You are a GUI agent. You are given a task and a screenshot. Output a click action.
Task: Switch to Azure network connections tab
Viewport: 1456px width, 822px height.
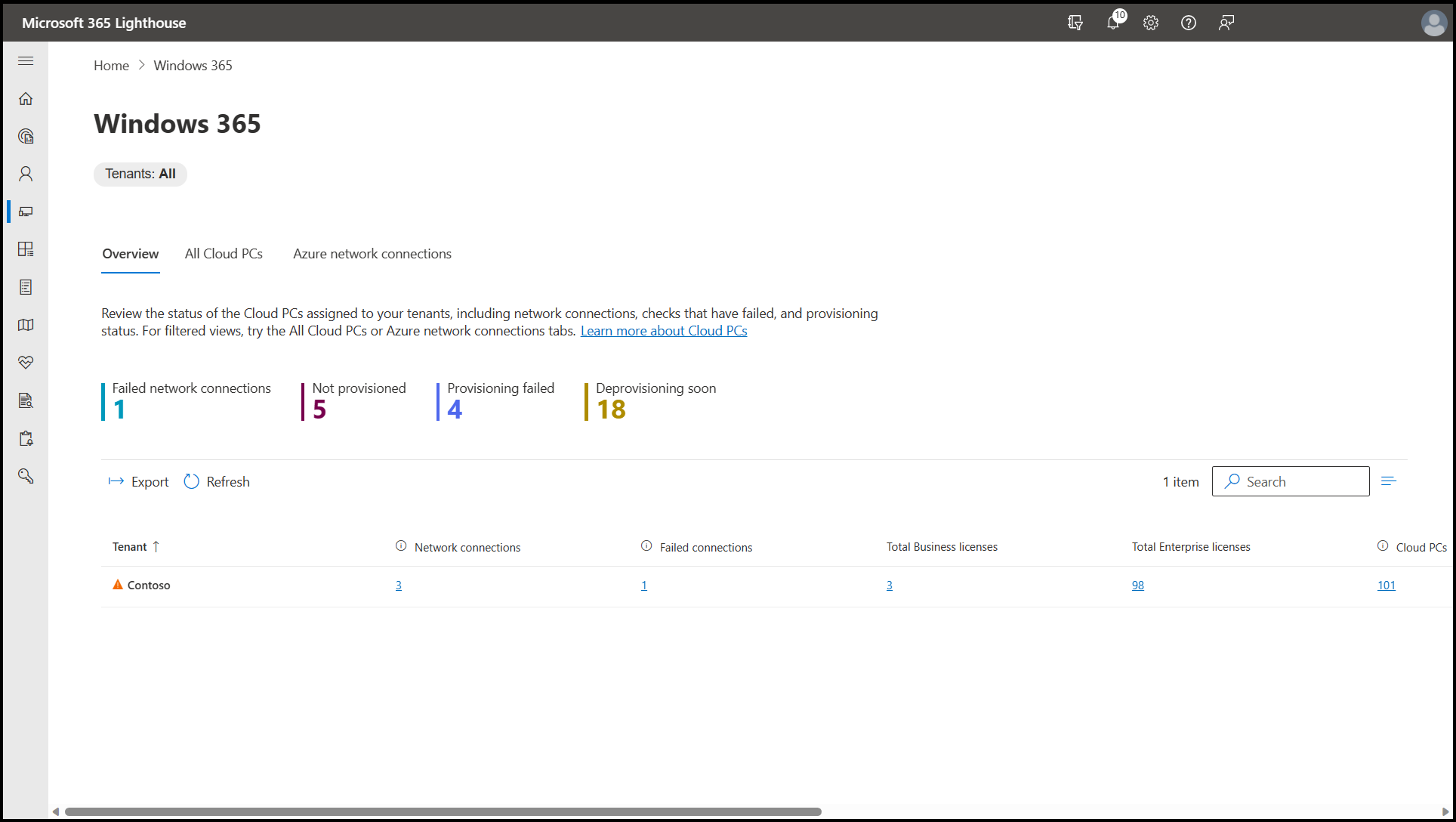372,254
